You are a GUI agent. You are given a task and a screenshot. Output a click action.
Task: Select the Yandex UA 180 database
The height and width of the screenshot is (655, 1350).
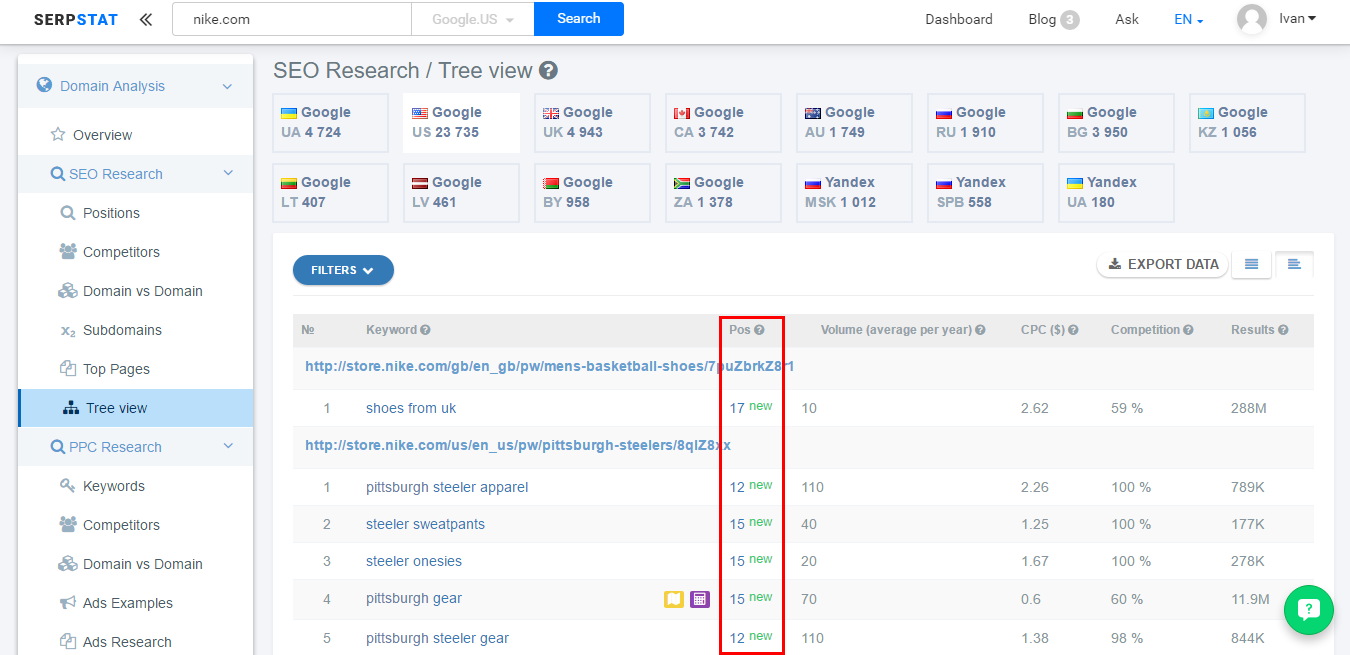point(1116,193)
